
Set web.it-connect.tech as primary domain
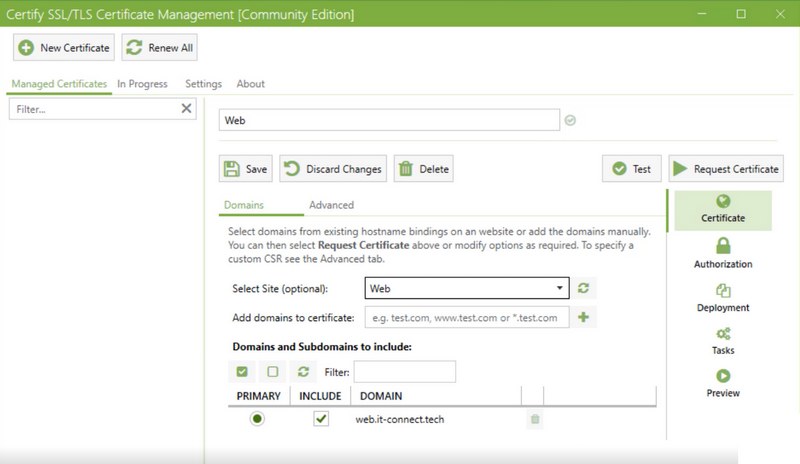point(258,419)
